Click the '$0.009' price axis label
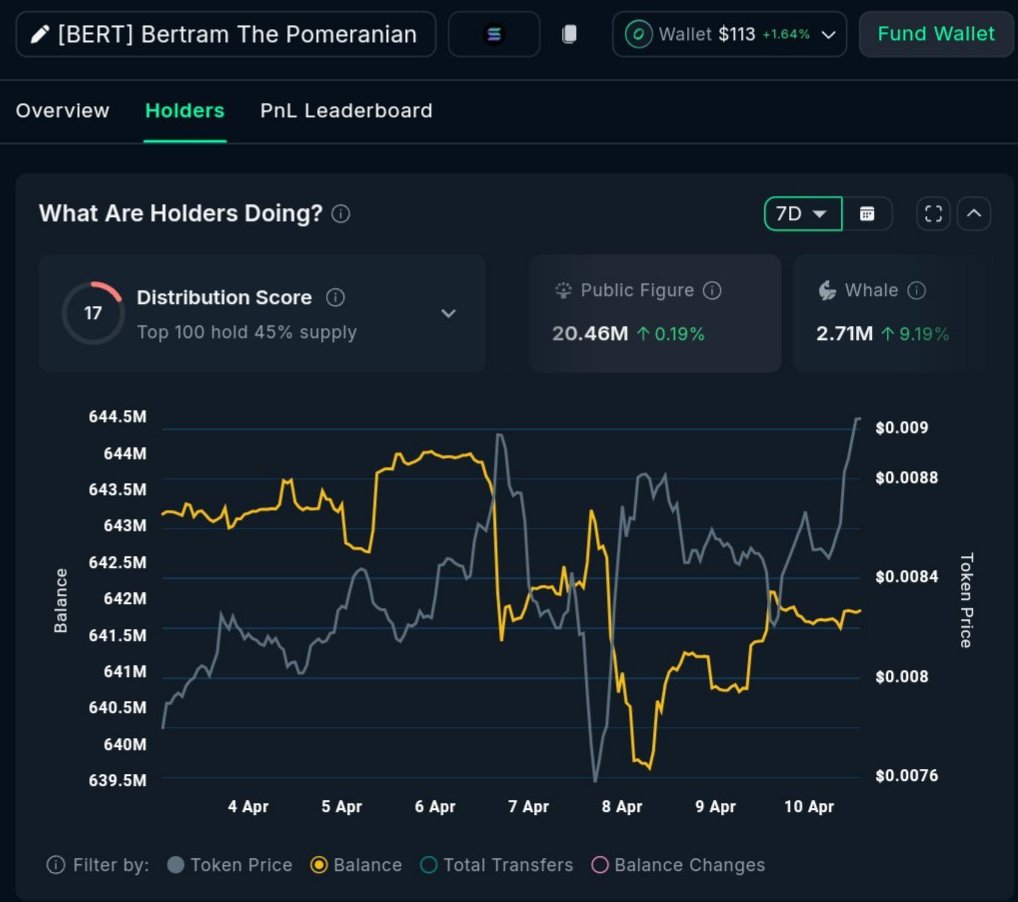This screenshot has height=902, width=1018. pyautogui.click(x=902, y=427)
